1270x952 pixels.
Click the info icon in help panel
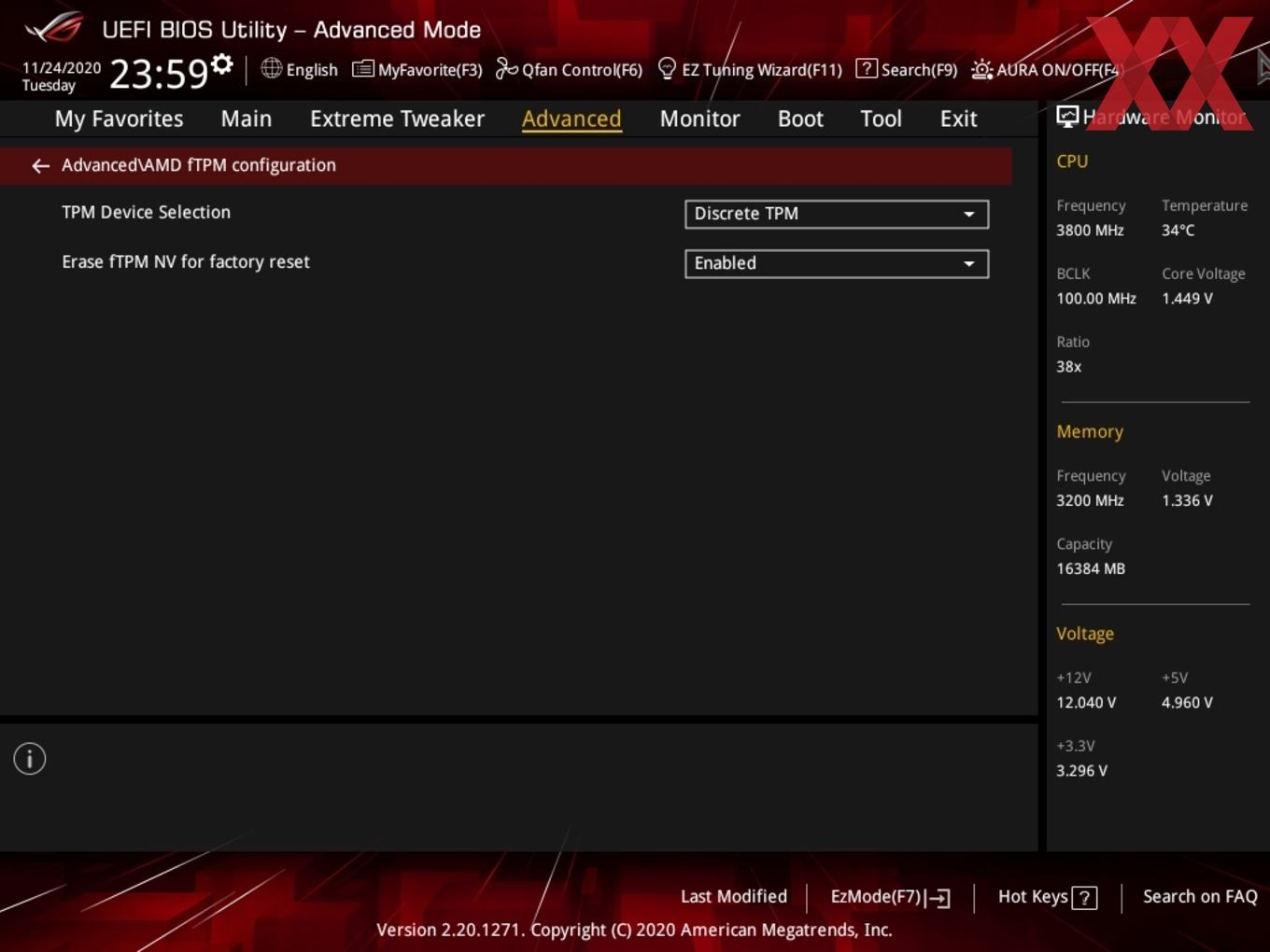click(x=30, y=759)
